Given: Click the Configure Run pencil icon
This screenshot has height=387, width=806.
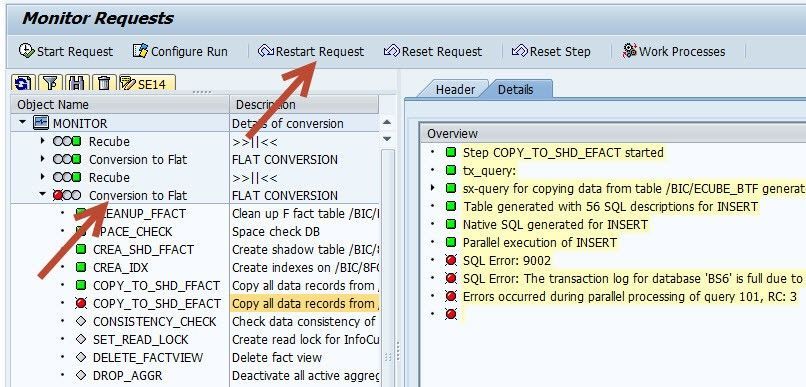Looking at the screenshot, I should coord(140,50).
